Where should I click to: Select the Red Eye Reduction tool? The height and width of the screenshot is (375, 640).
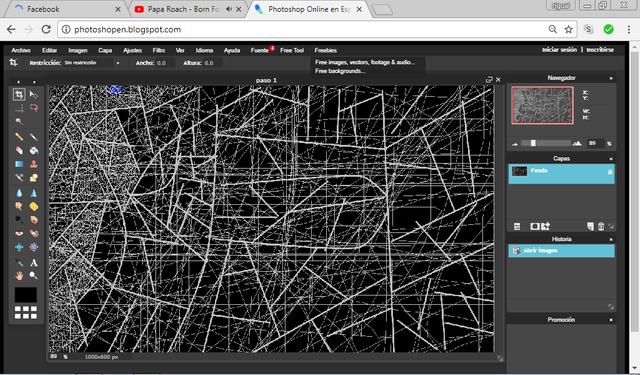tap(19, 233)
